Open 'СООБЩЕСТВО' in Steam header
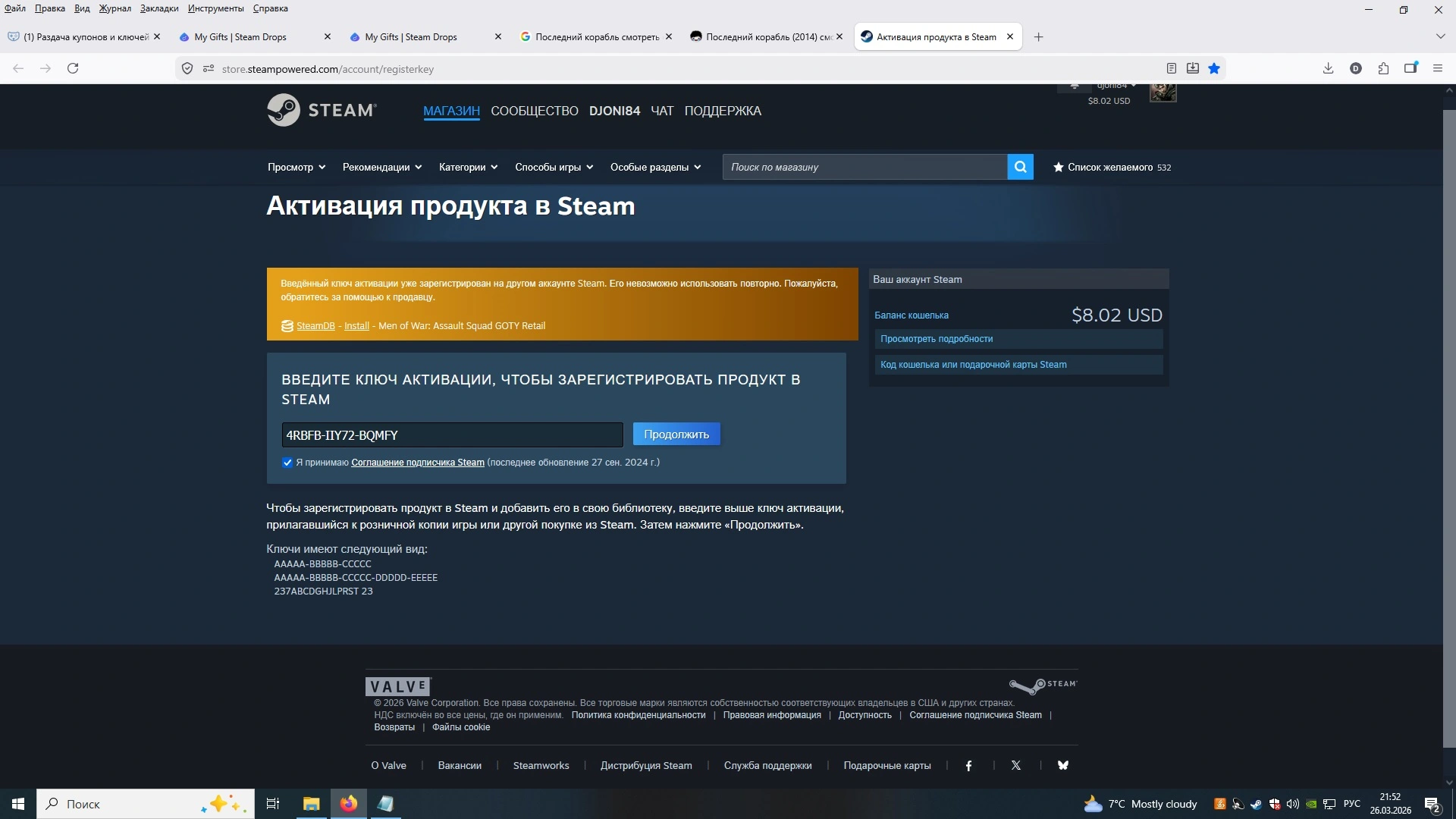 [535, 111]
